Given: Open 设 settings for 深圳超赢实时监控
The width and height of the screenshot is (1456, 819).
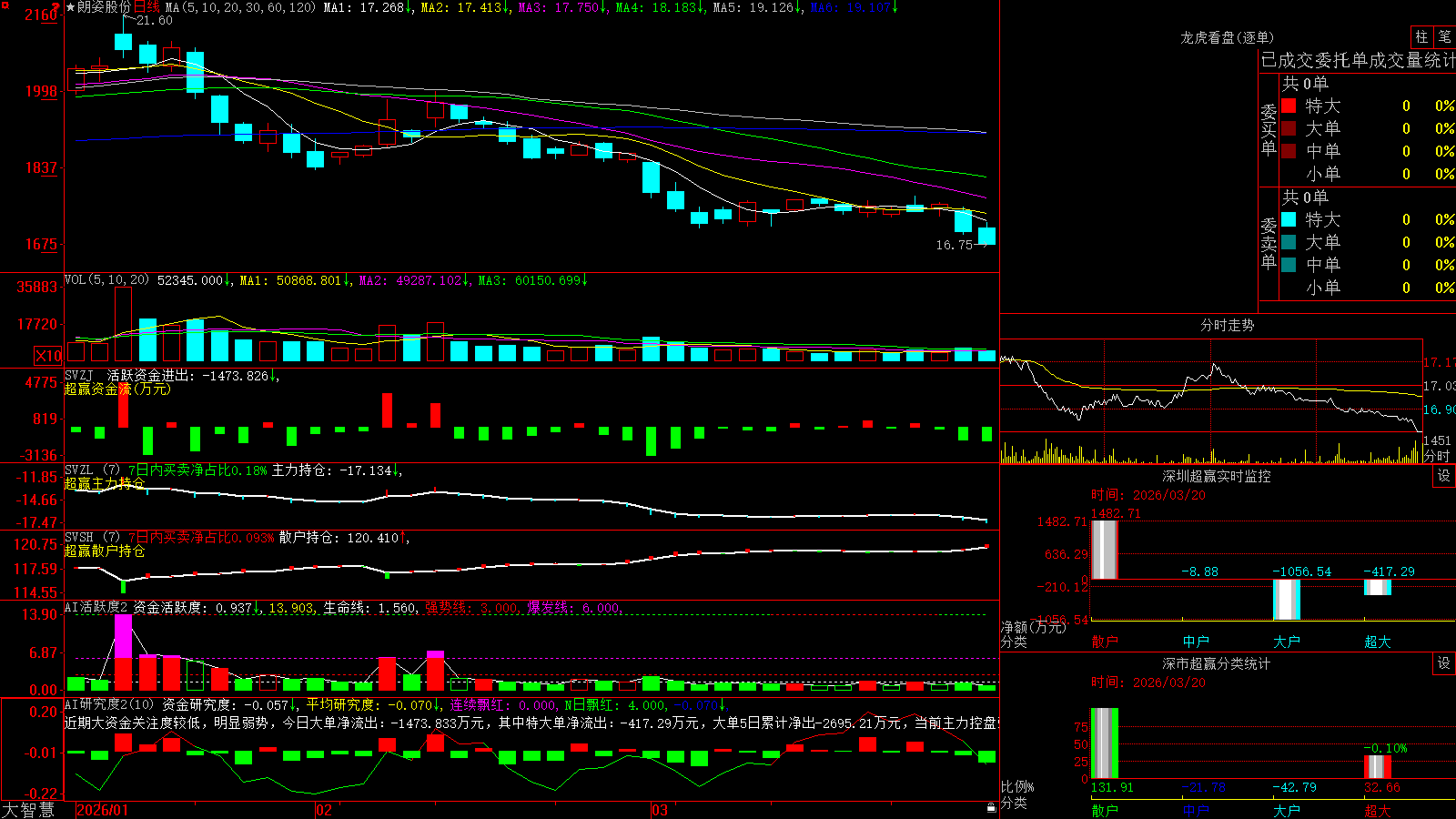Looking at the screenshot, I should (x=1444, y=476).
